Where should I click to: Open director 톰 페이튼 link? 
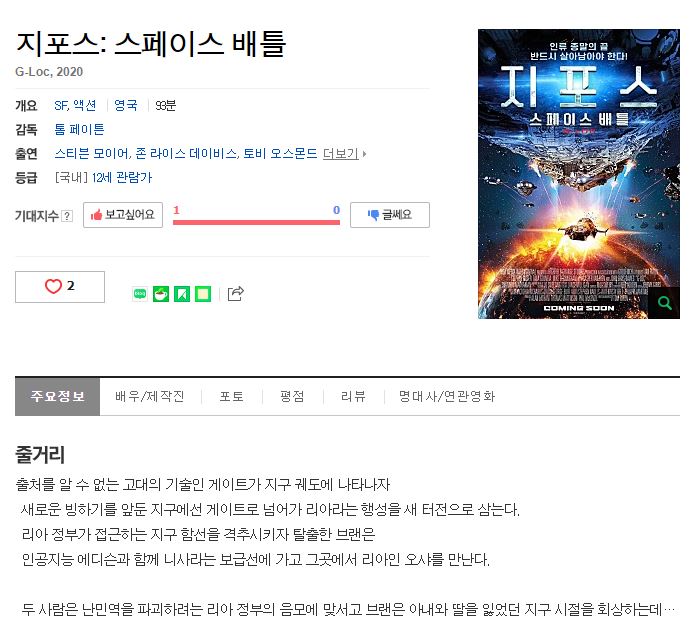[x=79, y=129]
